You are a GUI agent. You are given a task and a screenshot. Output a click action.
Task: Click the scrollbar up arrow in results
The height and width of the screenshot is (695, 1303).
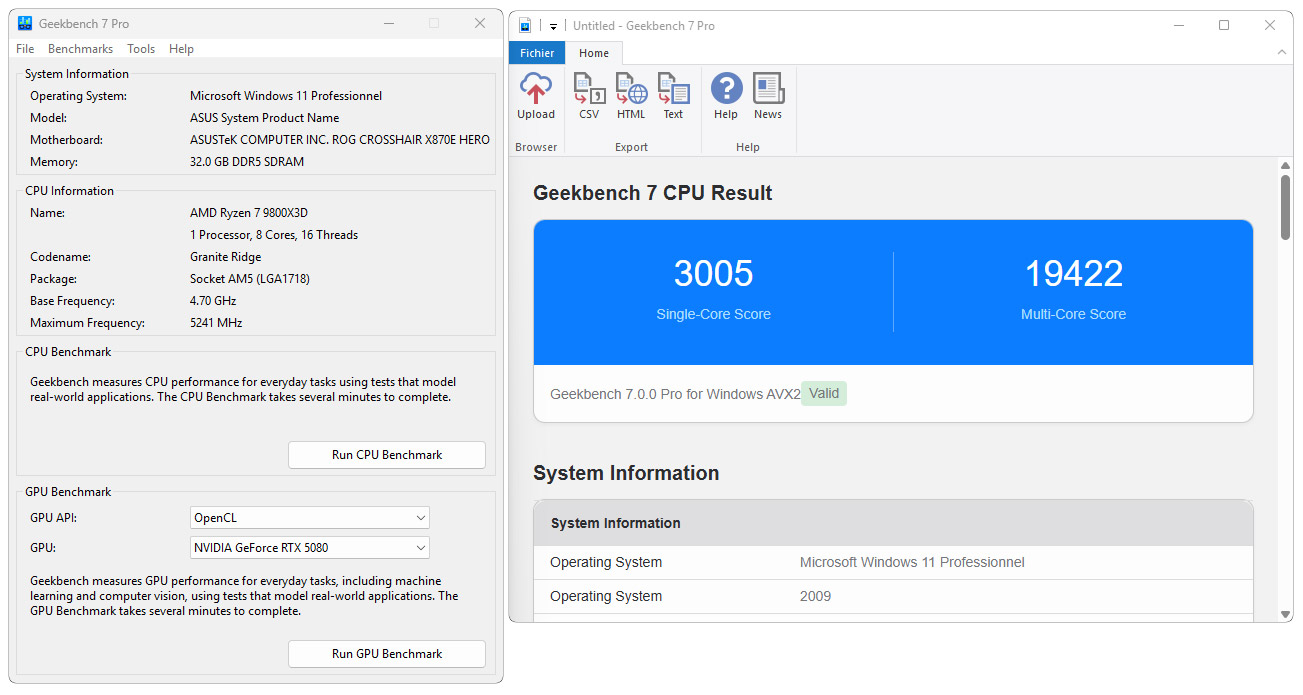pyautogui.click(x=1285, y=165)
